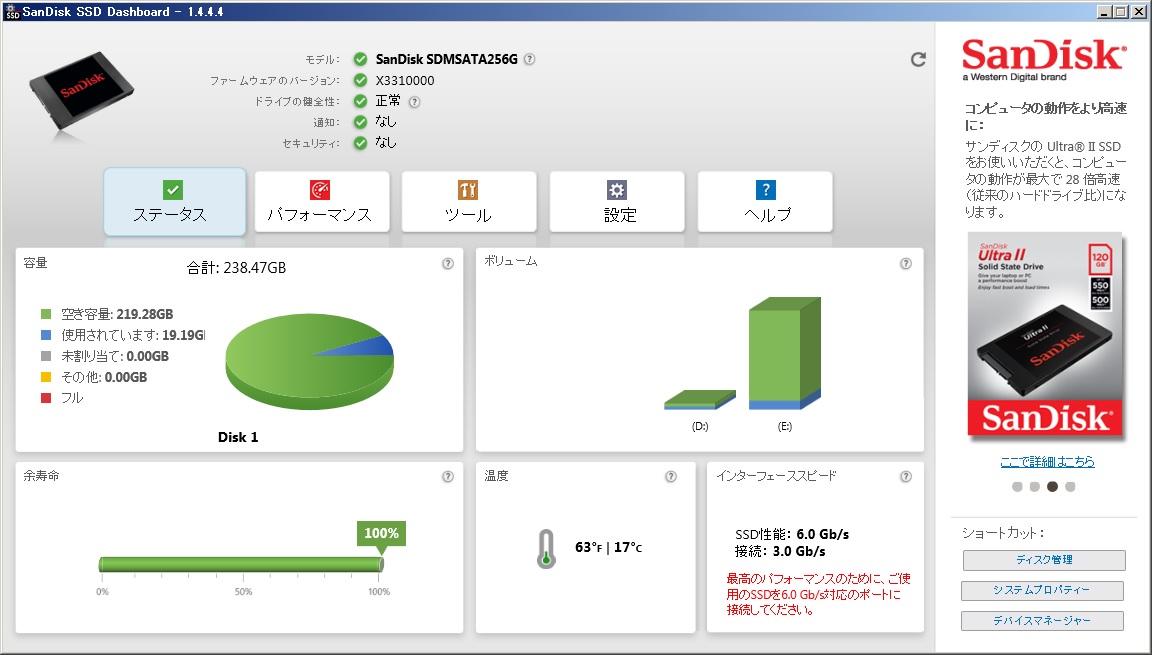This screenshot has height=655, width=1152.
Task: Open the ヘルプ tab
Action: click(x=765, y=202)
